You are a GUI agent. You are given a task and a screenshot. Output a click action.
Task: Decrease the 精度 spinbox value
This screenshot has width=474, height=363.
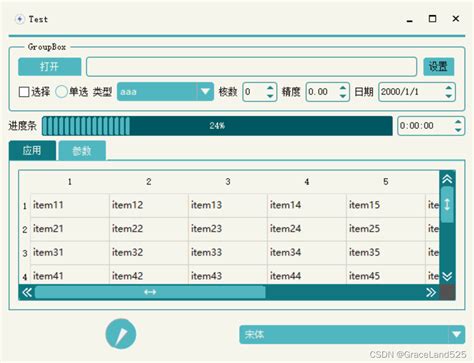coord(343,96)
